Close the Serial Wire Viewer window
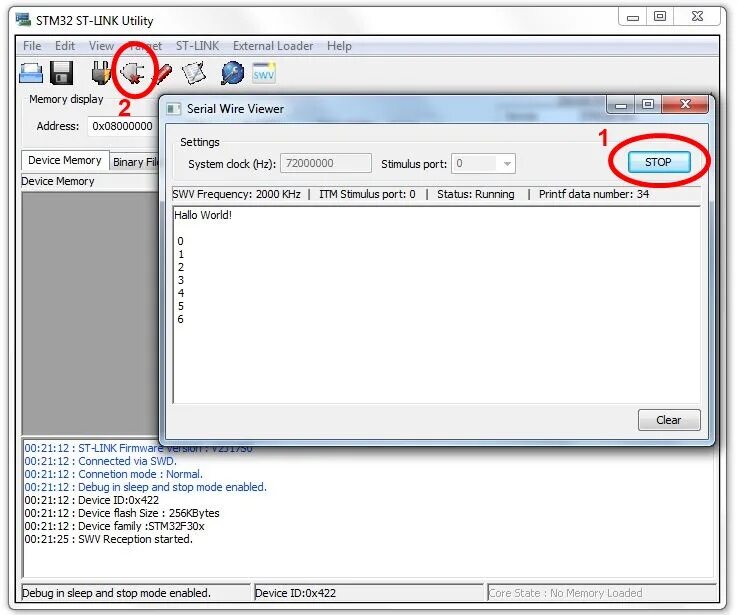 [x=685, y=104]
